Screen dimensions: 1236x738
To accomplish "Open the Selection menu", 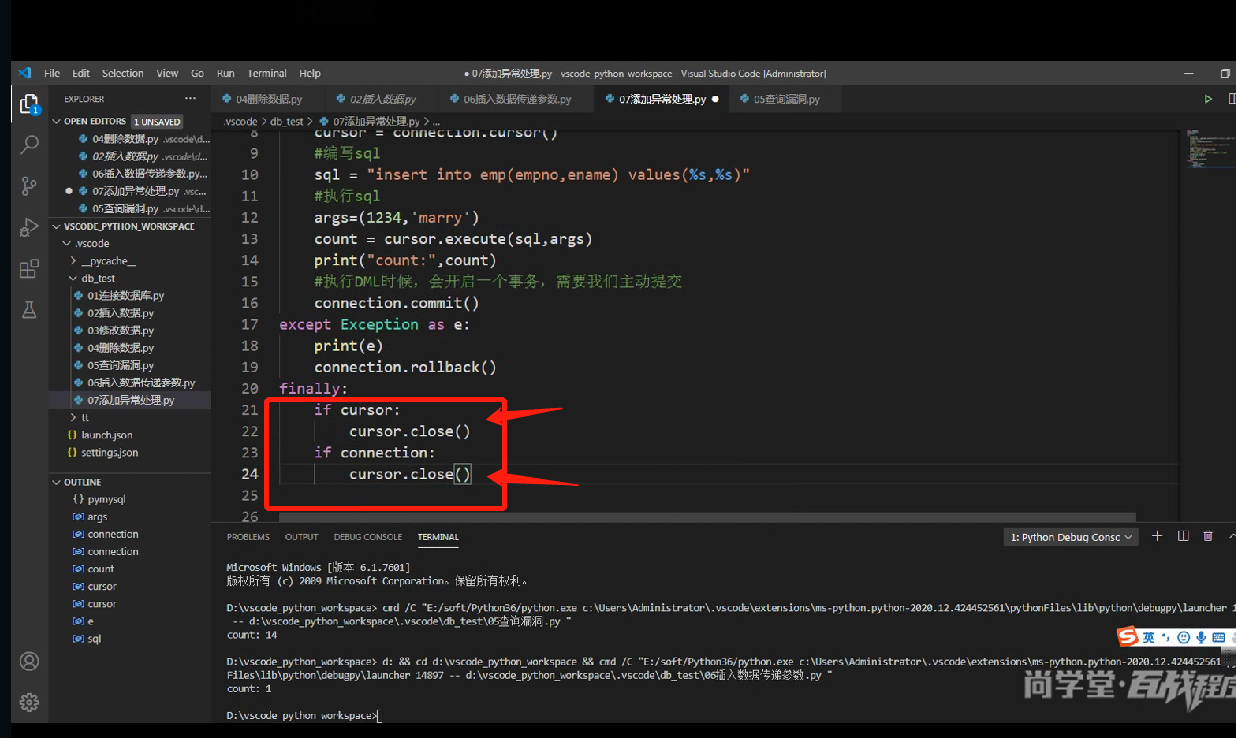I will [122, 73].
